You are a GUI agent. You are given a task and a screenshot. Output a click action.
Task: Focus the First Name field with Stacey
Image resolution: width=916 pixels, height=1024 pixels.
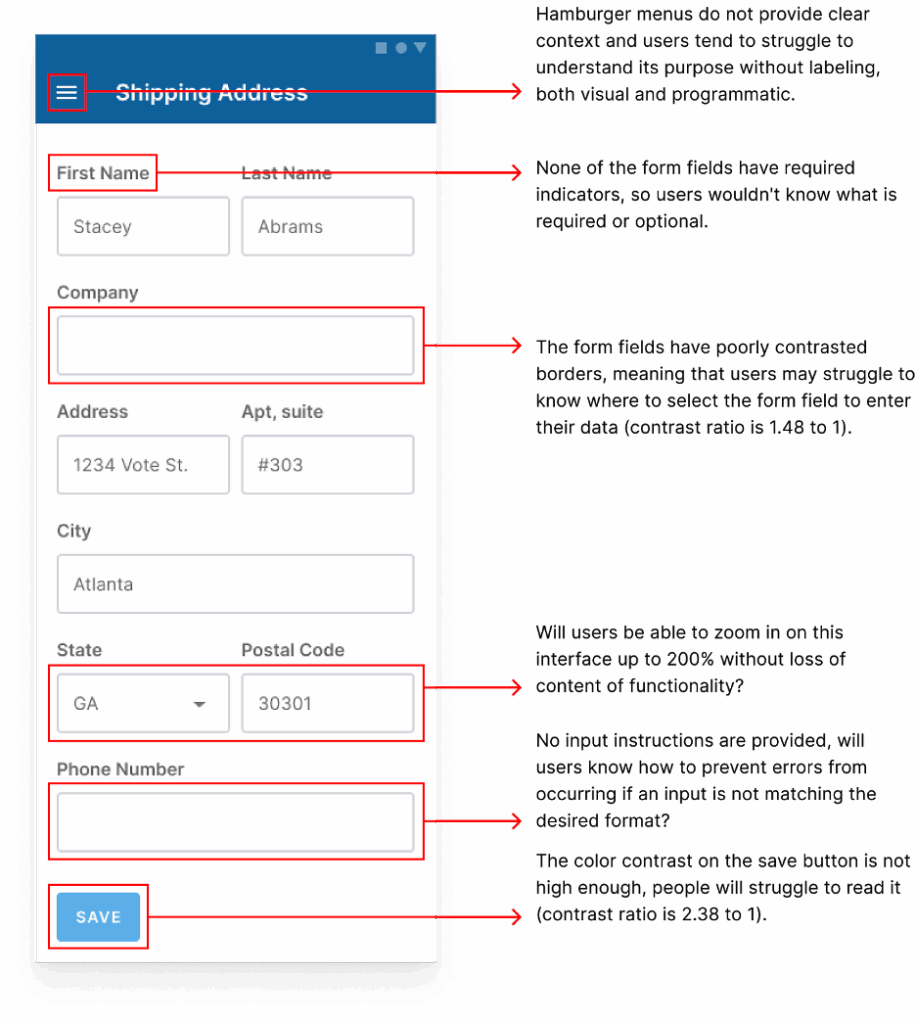click(143, 226)
